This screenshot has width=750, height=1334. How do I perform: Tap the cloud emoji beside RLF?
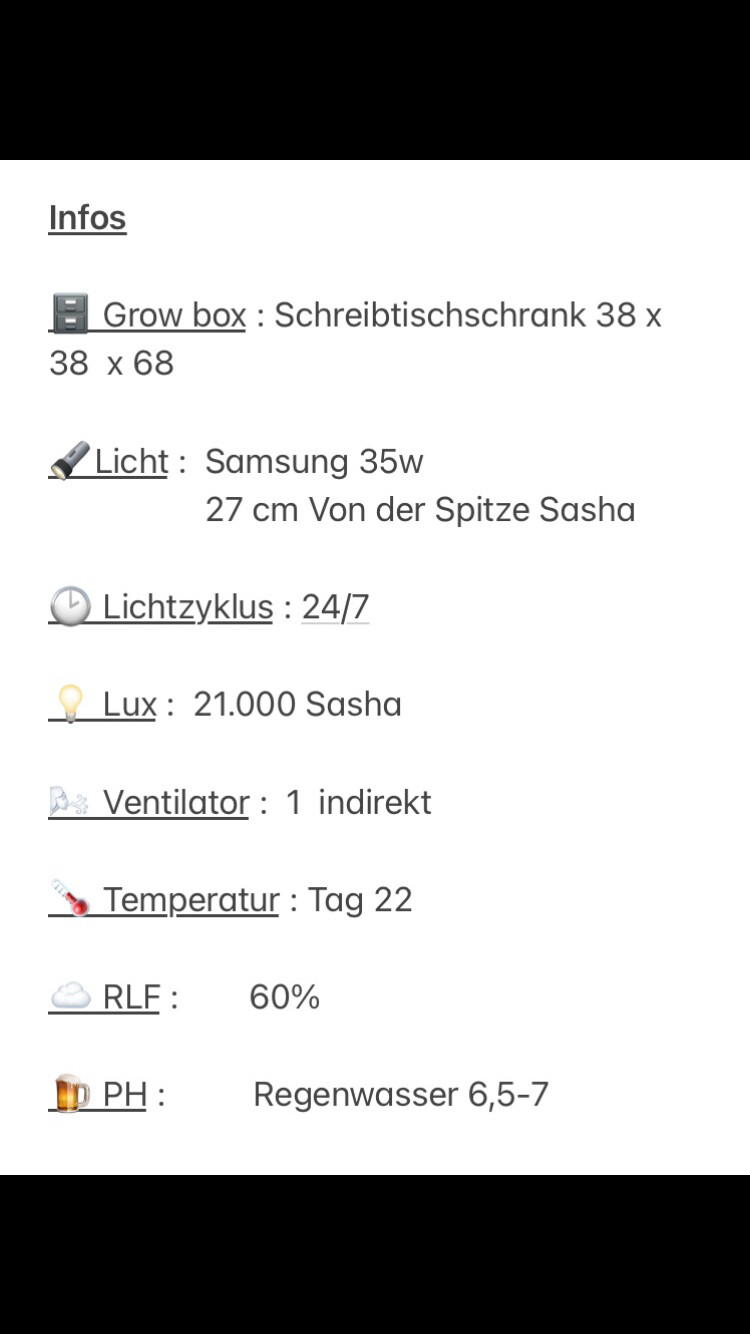pos(69,996)
